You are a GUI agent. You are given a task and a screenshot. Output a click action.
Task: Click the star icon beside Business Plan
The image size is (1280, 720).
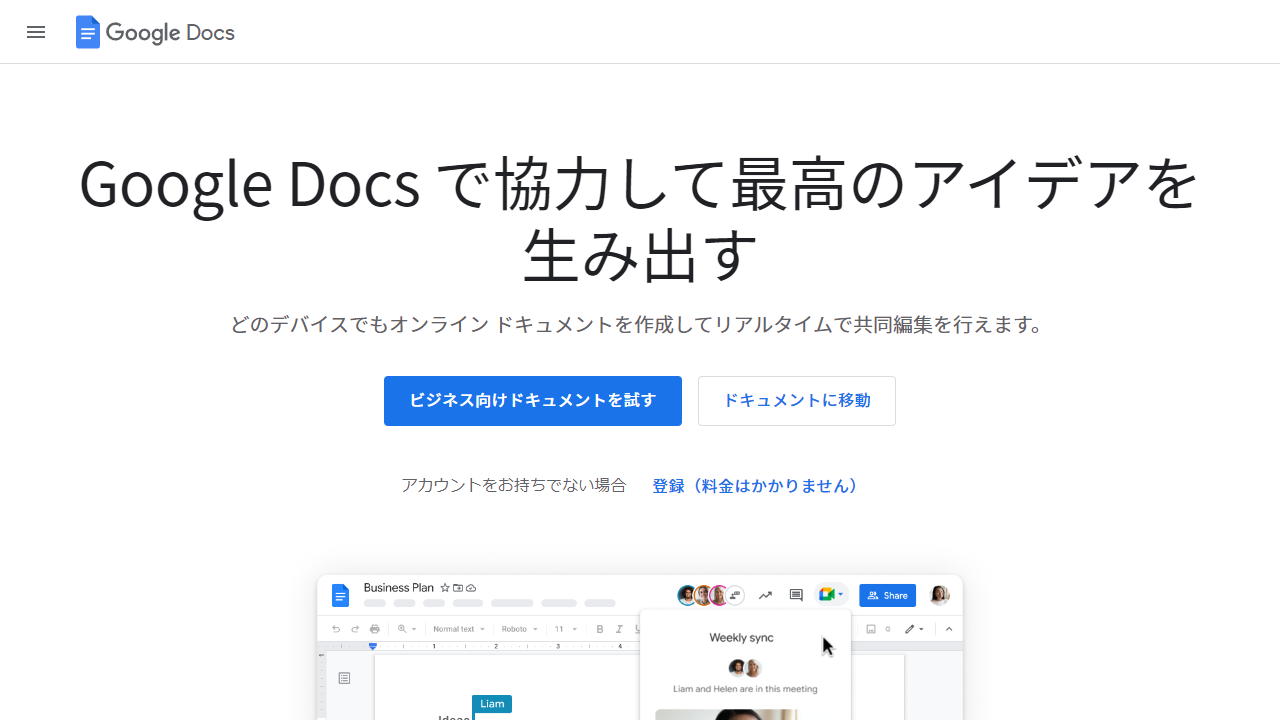(x=445, y=588)
